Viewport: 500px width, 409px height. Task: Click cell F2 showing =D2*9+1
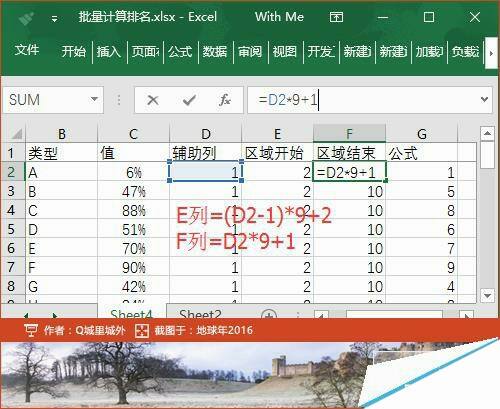(349, 172)
